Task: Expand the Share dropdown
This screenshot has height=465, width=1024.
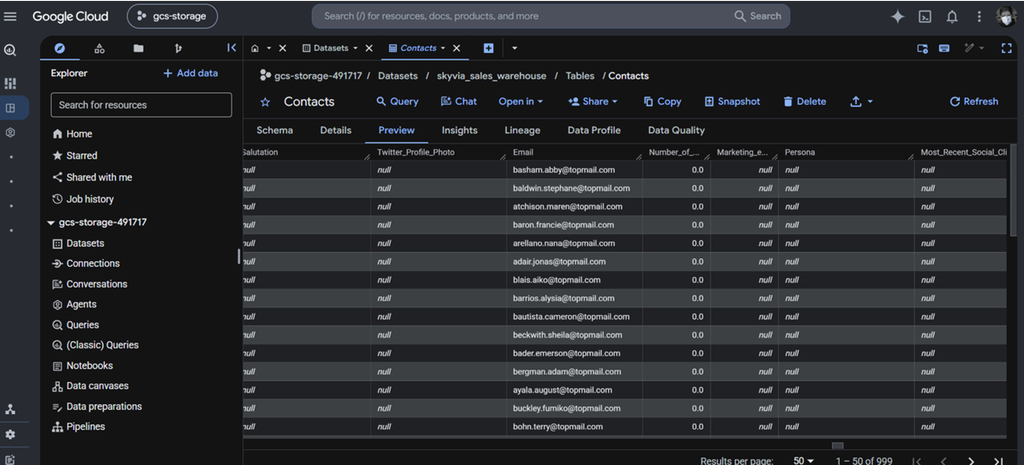Action: (x=592, y=102)
